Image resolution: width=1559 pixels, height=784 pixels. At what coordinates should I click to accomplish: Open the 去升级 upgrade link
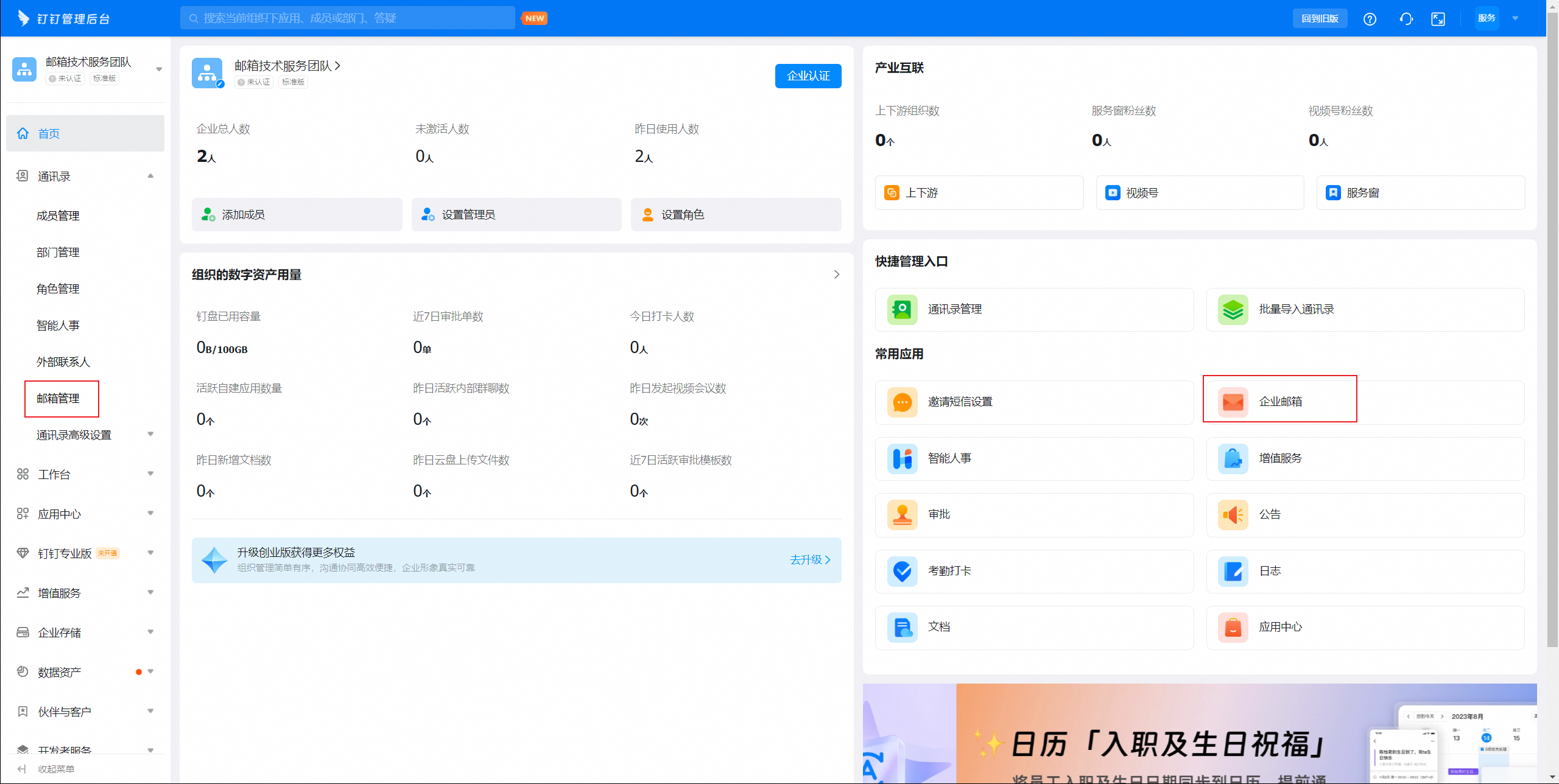(809, 560)
